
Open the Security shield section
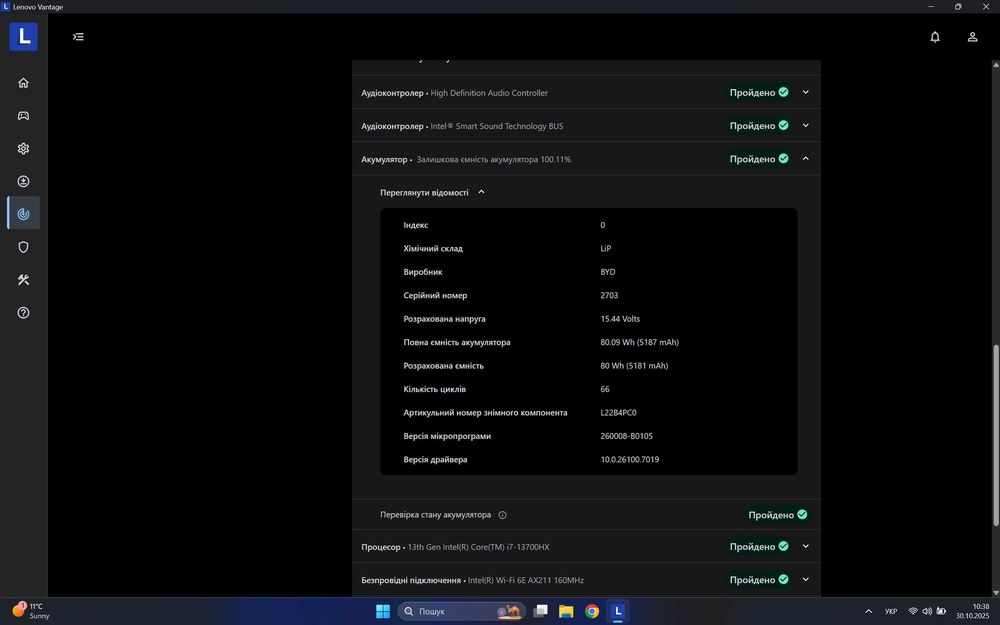coord(24,247)
